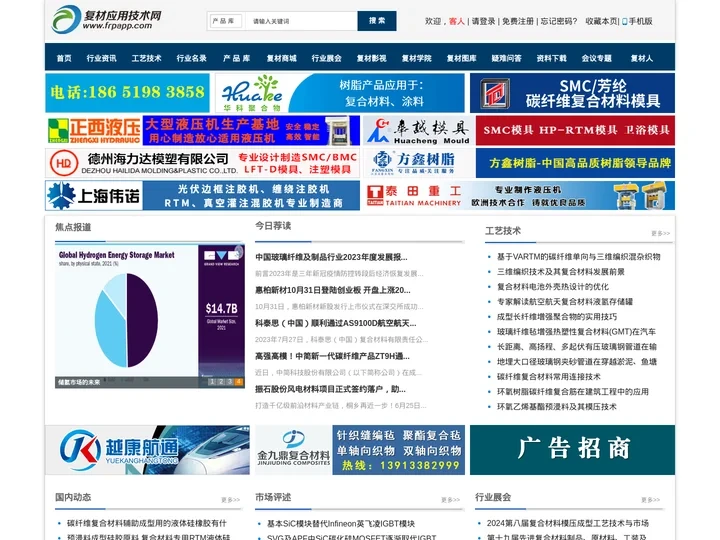720x540 pixels.
Task: Switch carousel to slide 2
Action: [x=220, y=382]
